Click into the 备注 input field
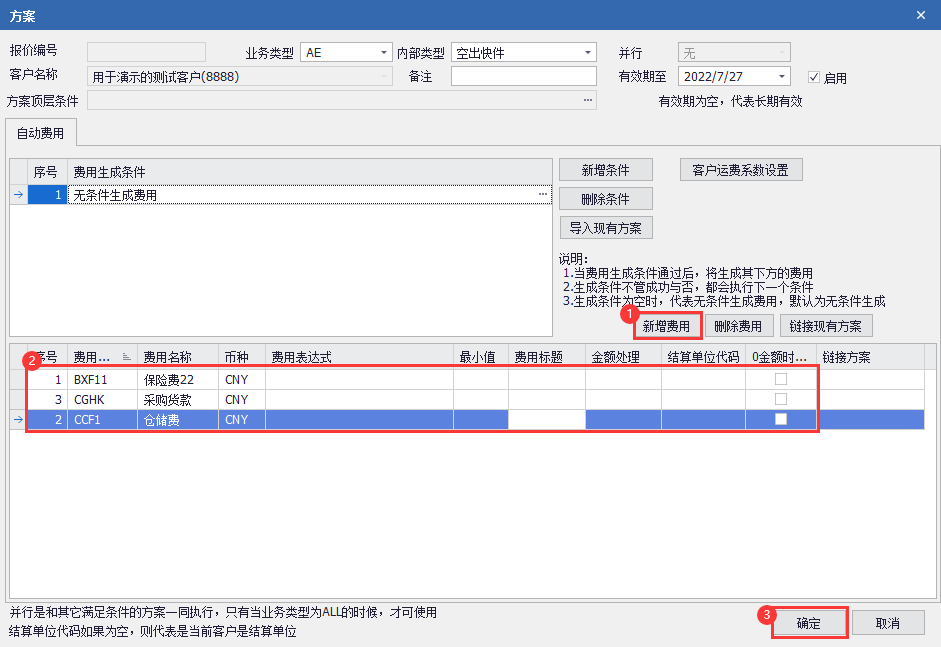This screenshot has width=941, height=647. tap(523, 77)
